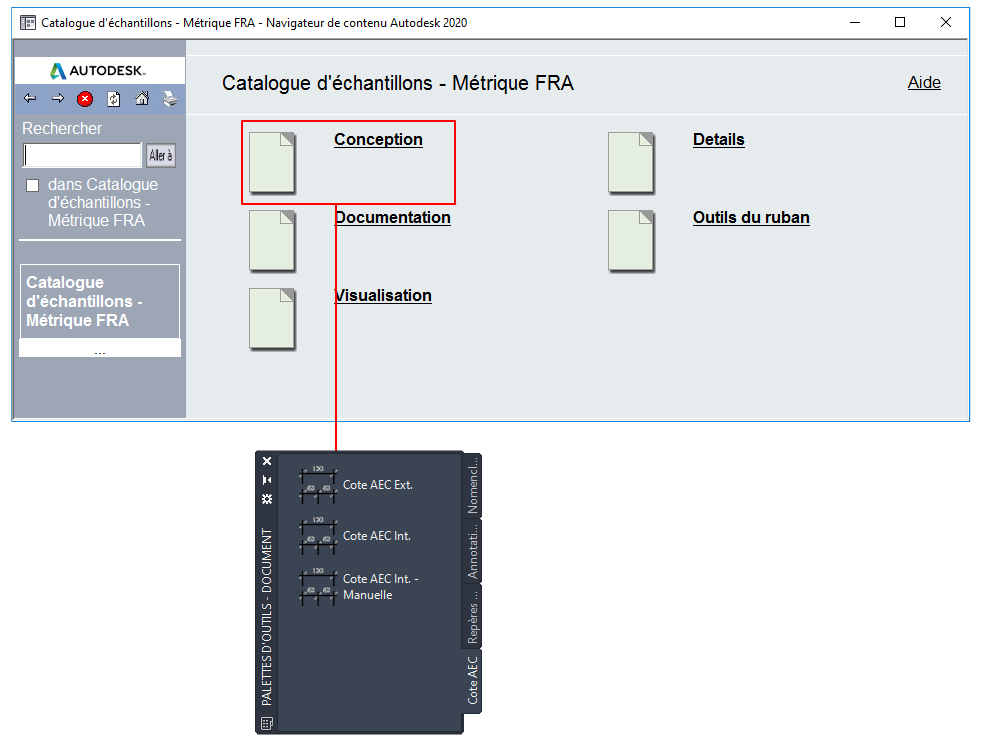
Task: Open the Conception category page icon
Action: point(272,162)
